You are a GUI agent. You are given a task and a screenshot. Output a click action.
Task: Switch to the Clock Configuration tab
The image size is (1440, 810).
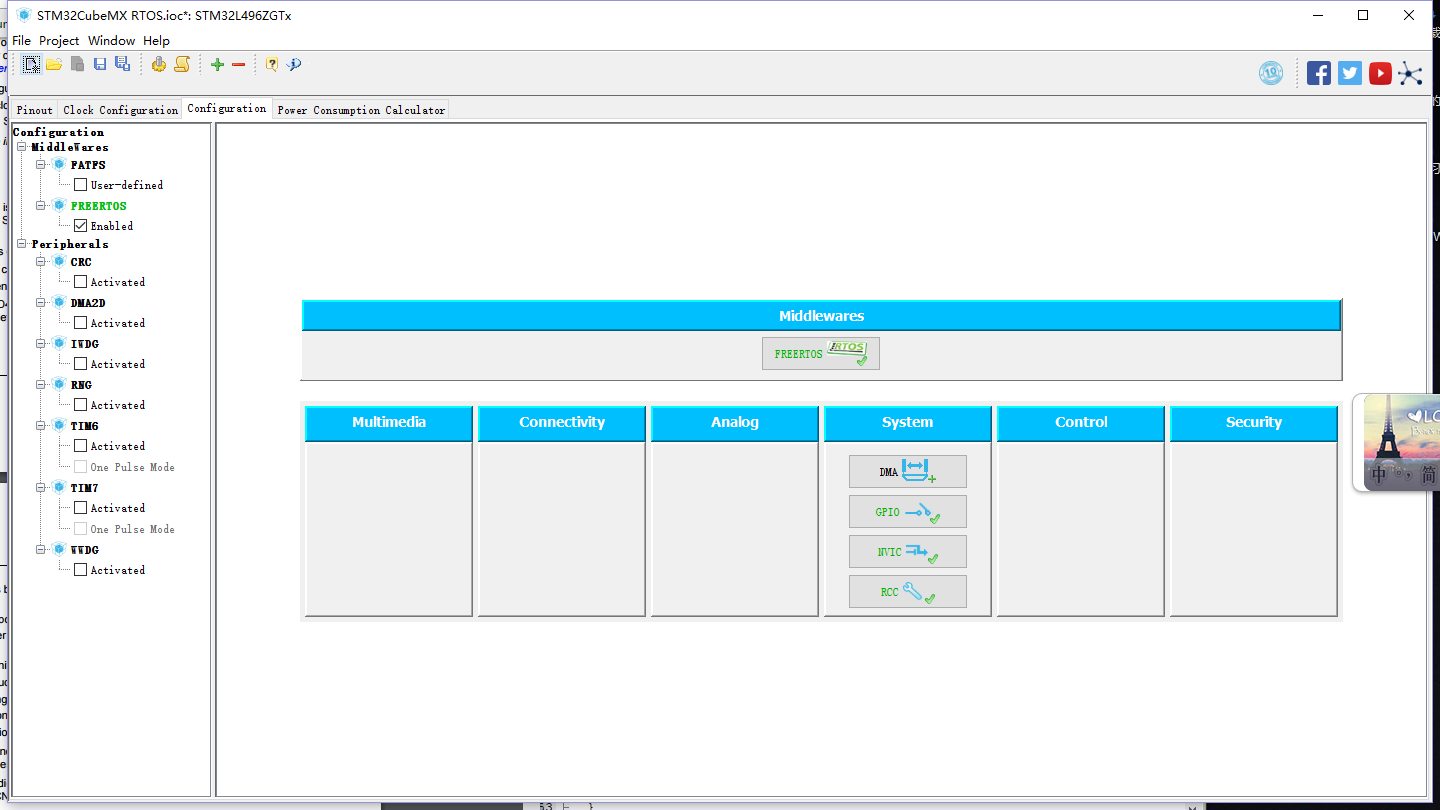(120, 110)
